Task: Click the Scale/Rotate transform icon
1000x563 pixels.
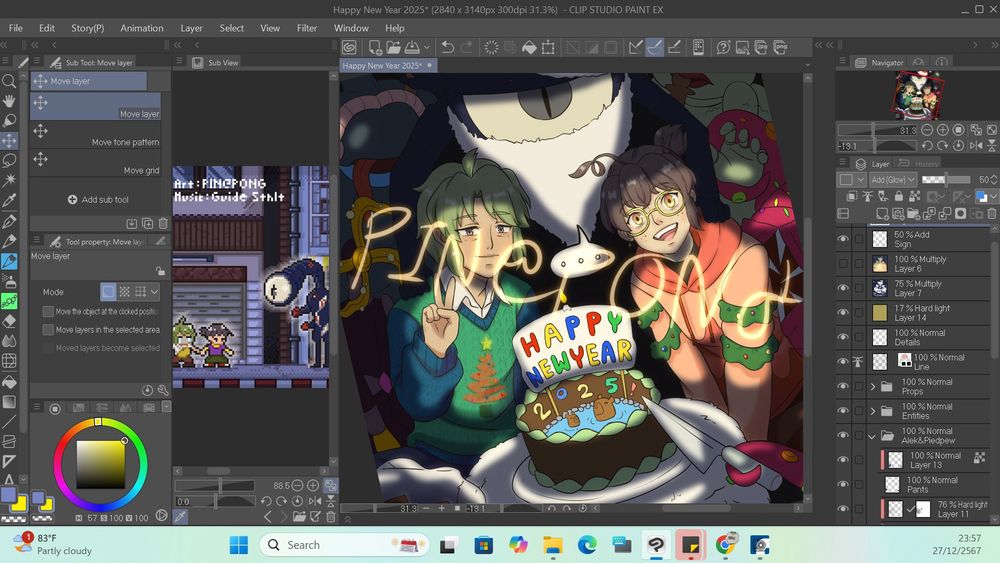Action: click(x=548, y=47)
